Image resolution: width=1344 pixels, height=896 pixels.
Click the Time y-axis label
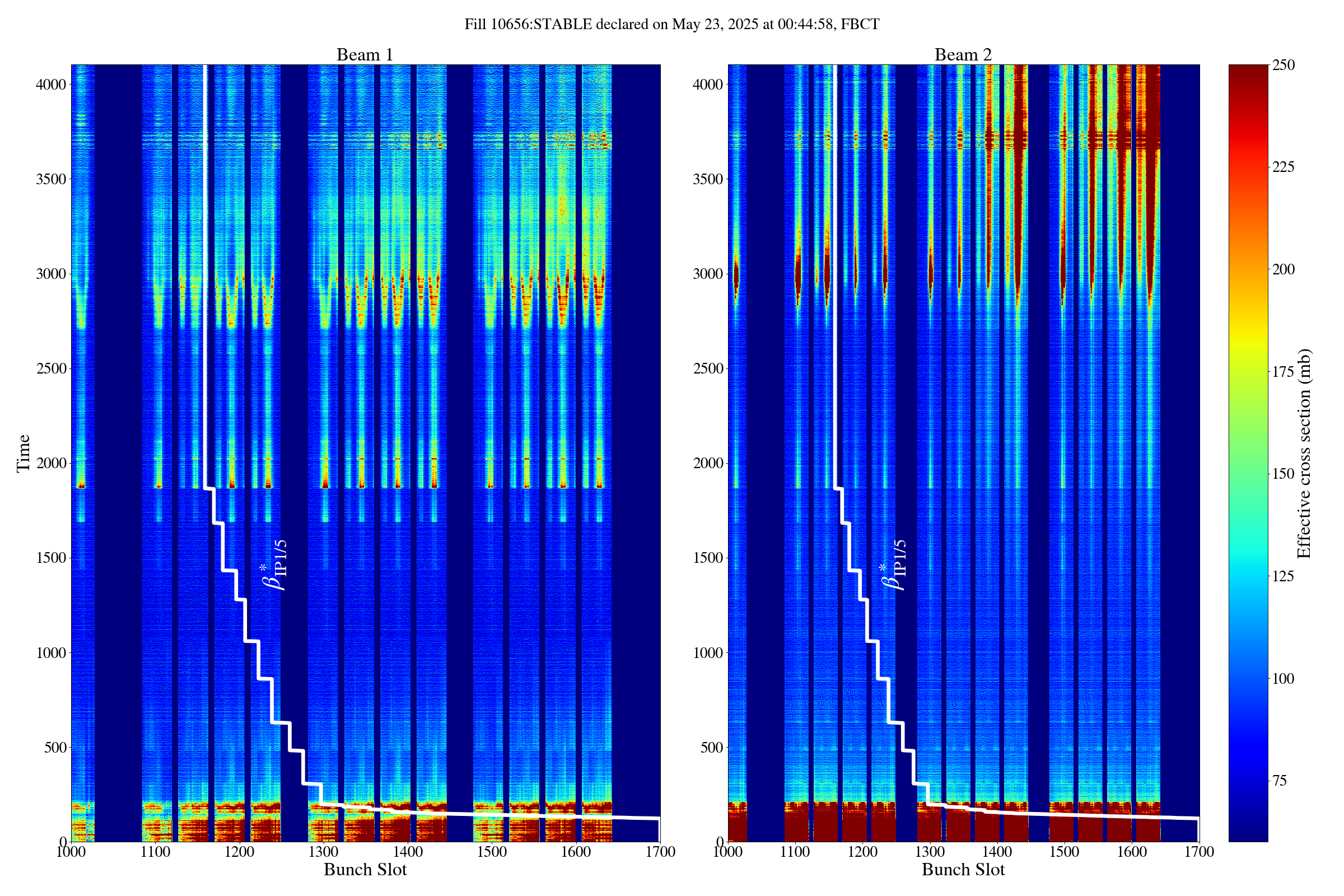click(24, 453)
